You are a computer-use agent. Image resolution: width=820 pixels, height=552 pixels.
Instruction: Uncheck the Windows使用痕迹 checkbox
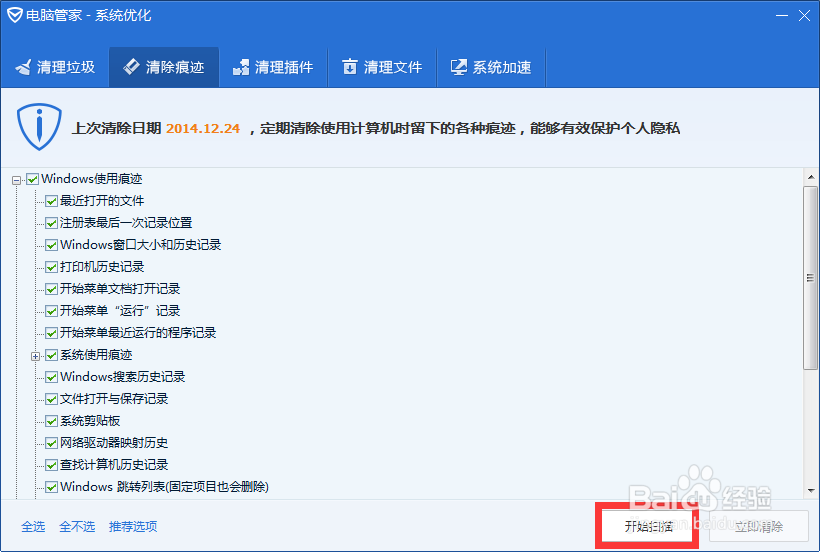pyautogui.click(x=32, y=179)
